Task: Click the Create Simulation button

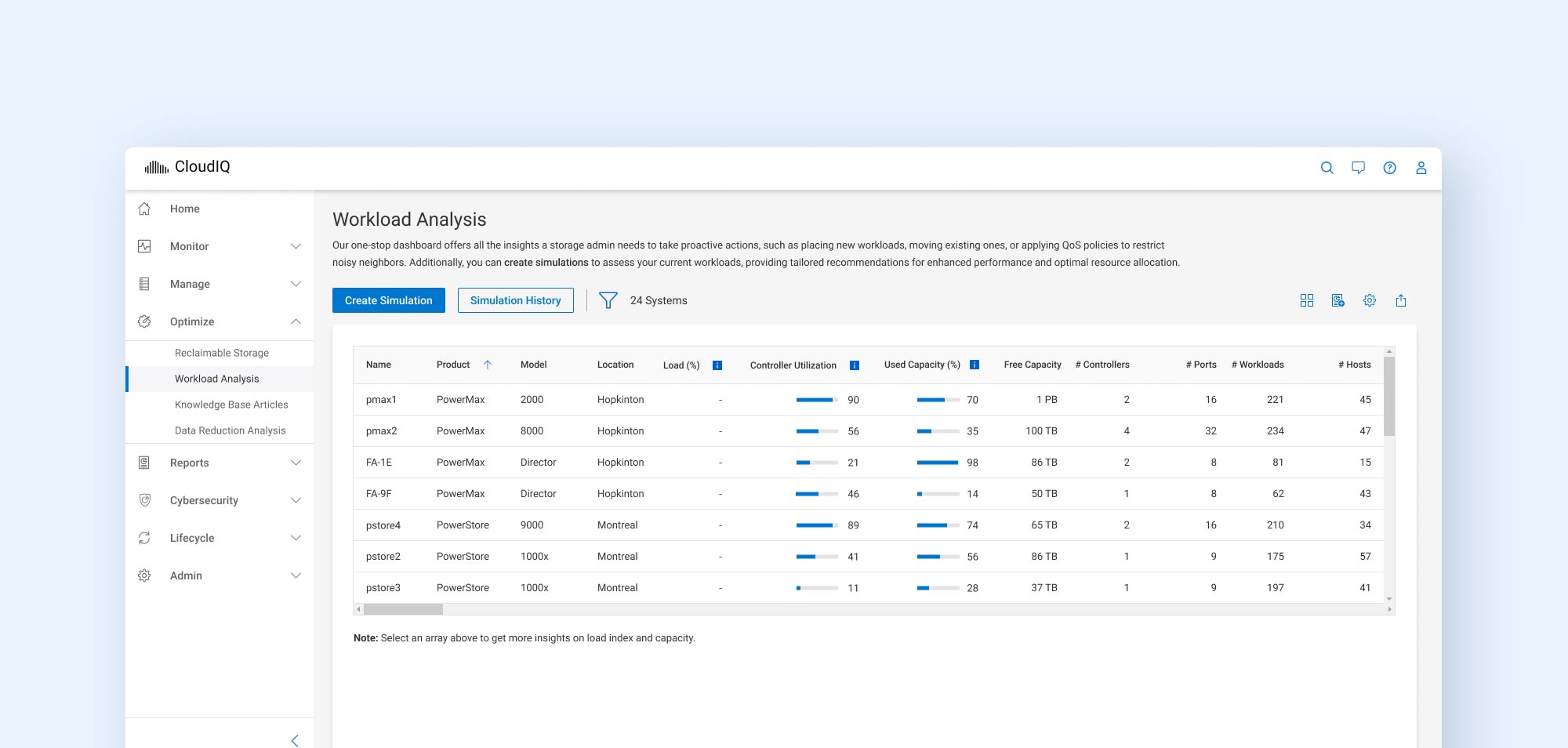Action: click(388, 300)
